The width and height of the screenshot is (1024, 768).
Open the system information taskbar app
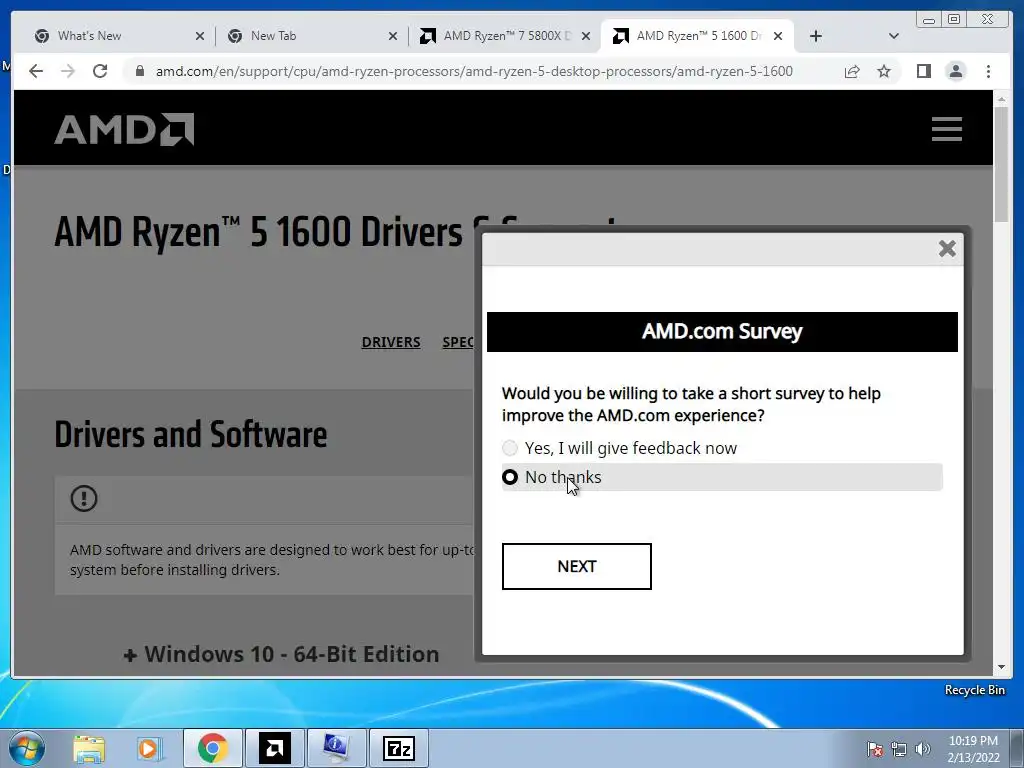(x=336, y=748)
